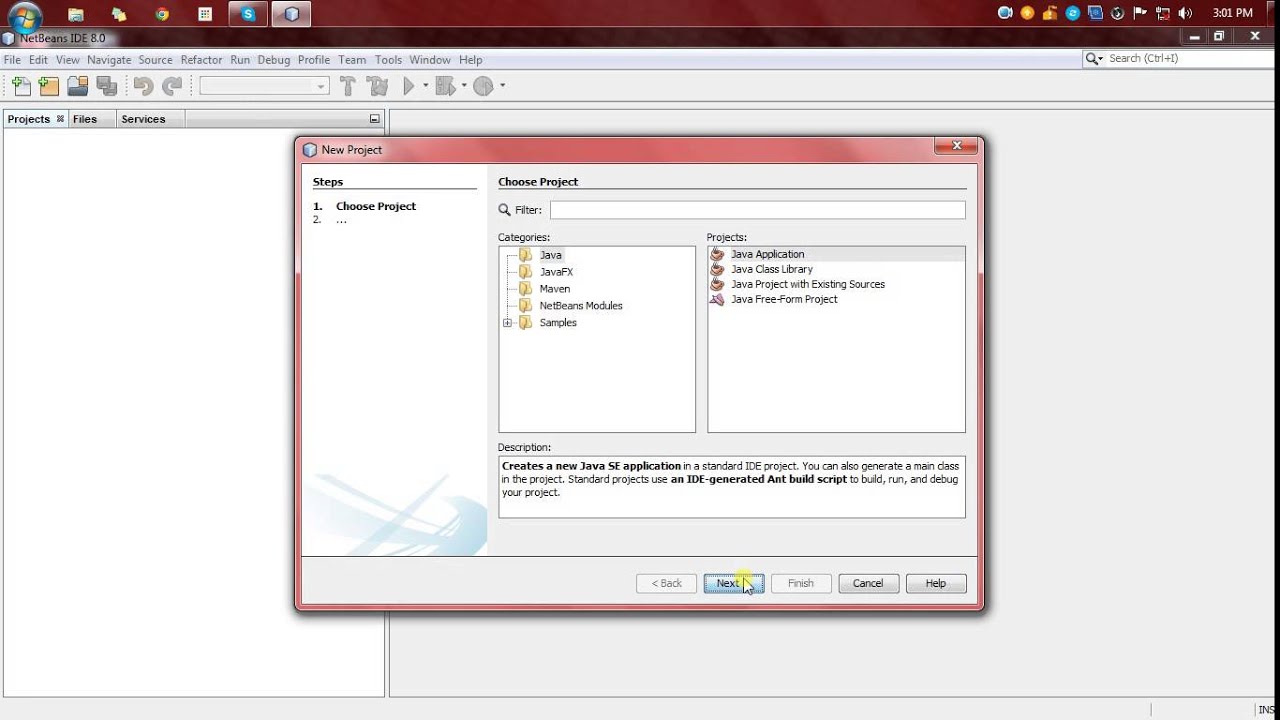The image size is (1280, 720).
Task: Select Java Class Library project type
Action: coord(771,269)
